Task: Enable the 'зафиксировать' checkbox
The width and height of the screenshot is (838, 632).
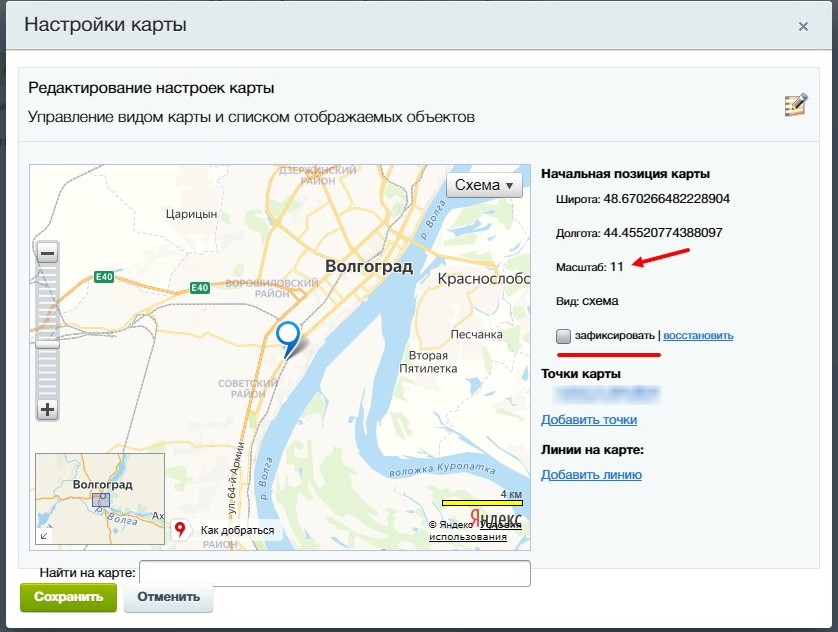Action: point(564,336)
